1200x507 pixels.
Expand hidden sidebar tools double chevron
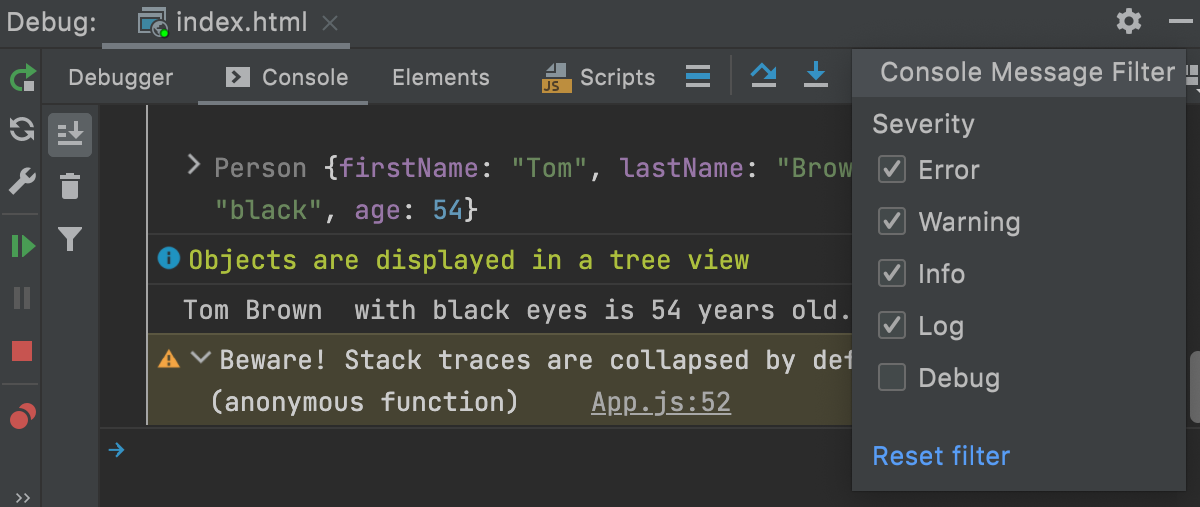coord(22,497)
